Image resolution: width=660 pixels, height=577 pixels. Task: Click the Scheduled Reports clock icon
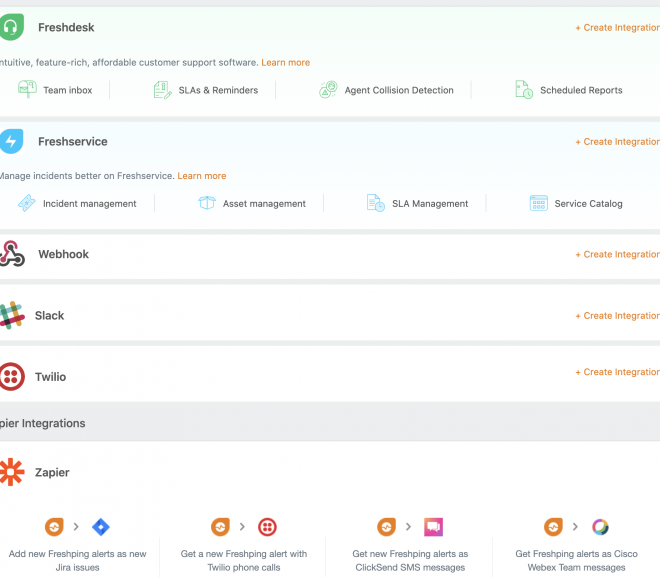pyautogui.click(x=524, y=90)
